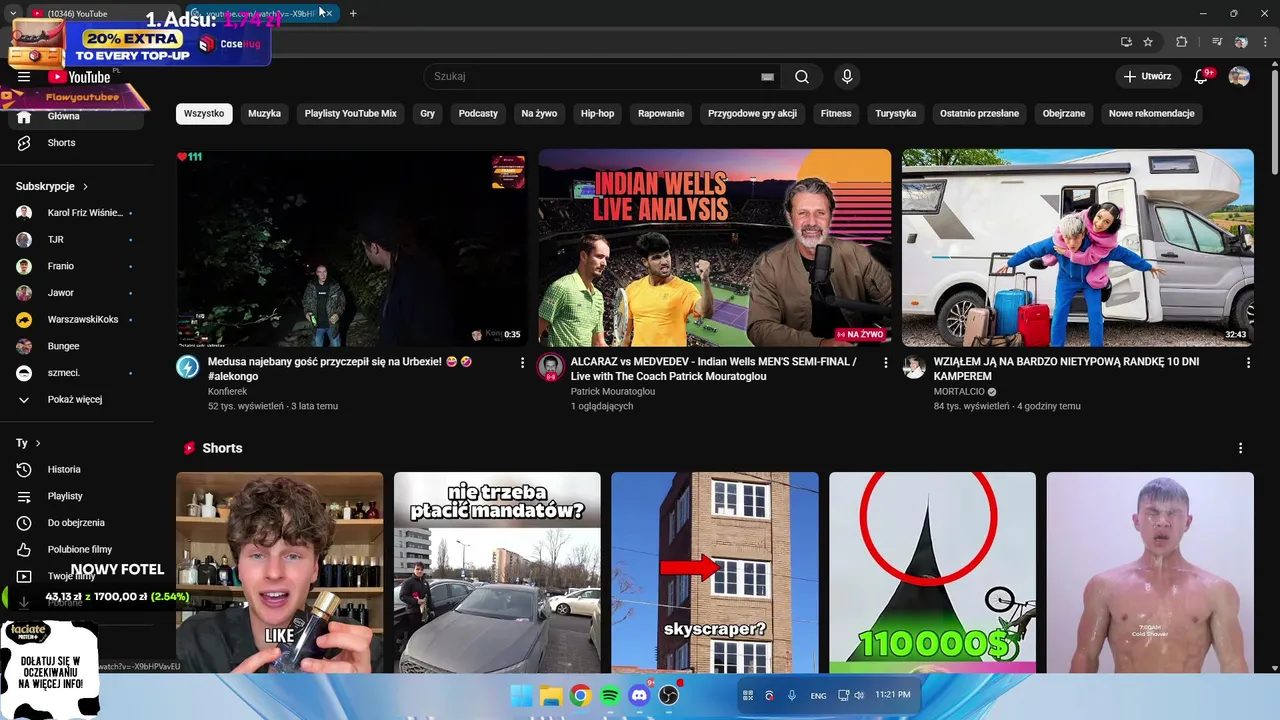Open Jawor channel subscription
Viewport: 1280px width, 720px height.
tap(77, 293)
